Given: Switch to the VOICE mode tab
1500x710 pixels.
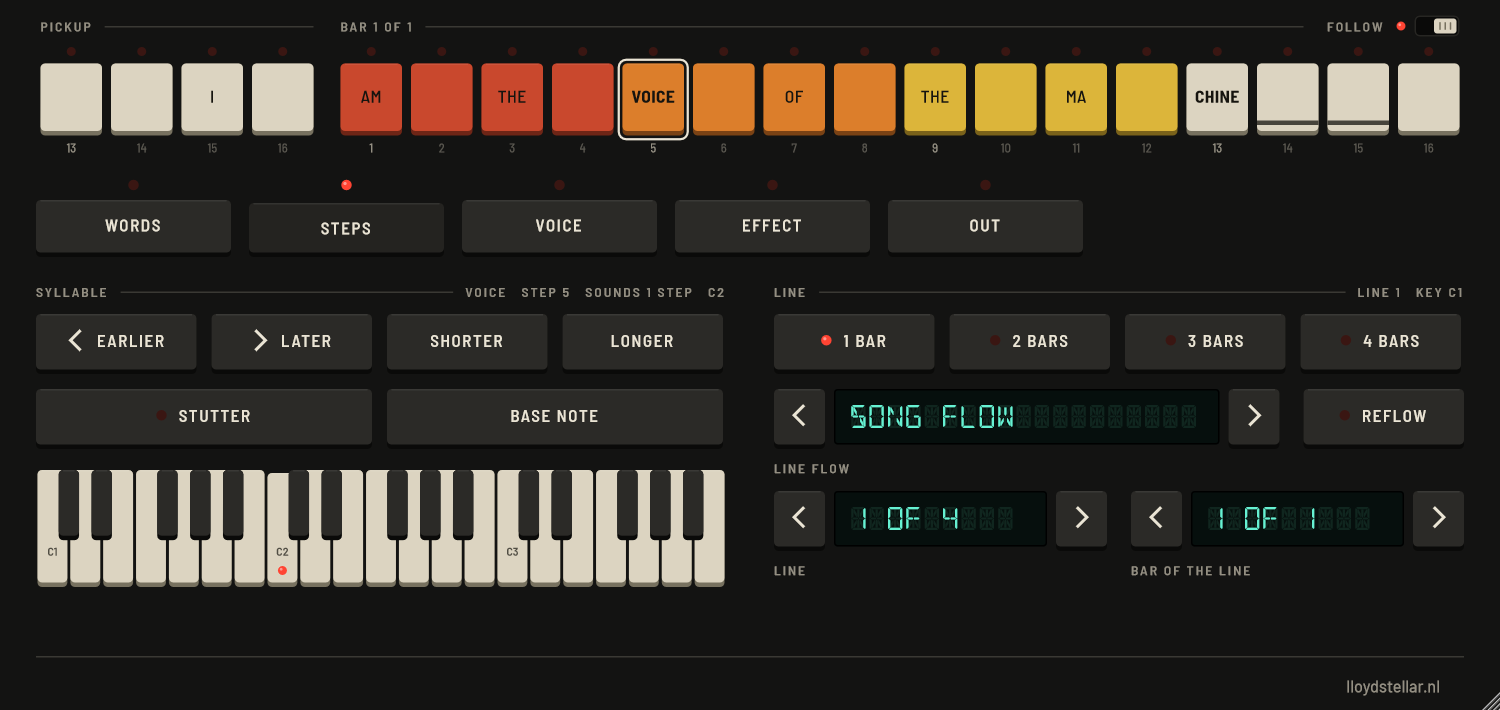Looking at the screenshot, I should (559, 226).
